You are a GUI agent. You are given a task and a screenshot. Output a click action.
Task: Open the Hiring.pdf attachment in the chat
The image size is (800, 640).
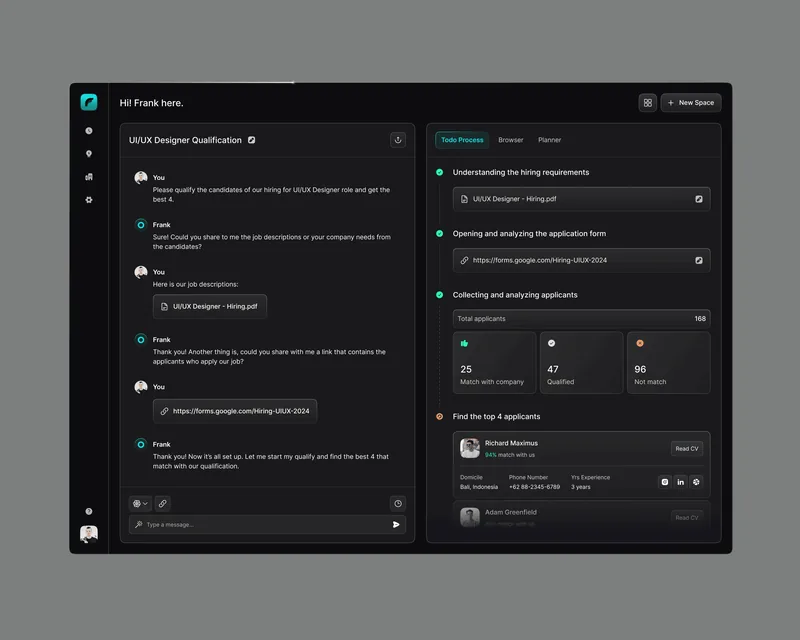click(x=210, y=306)
